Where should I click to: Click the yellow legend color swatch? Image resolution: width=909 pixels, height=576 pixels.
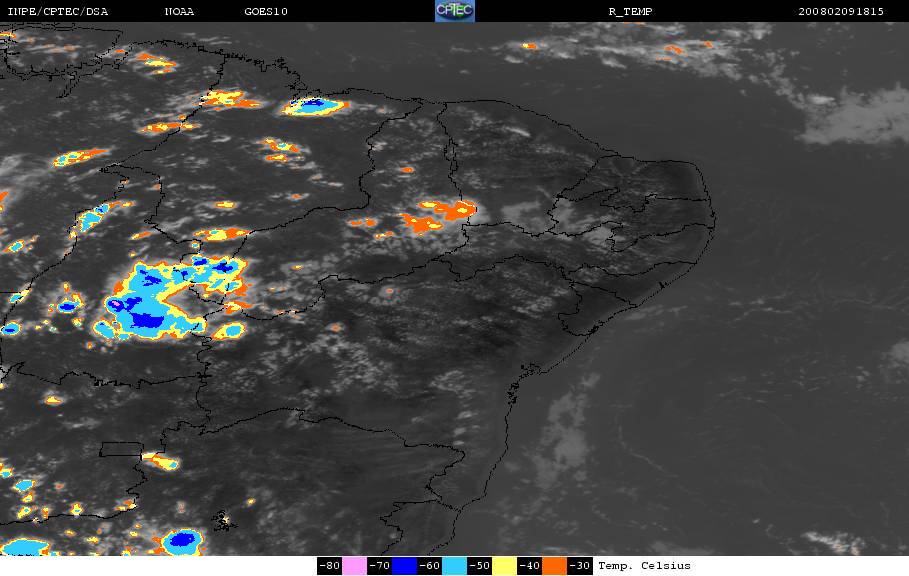504,566
